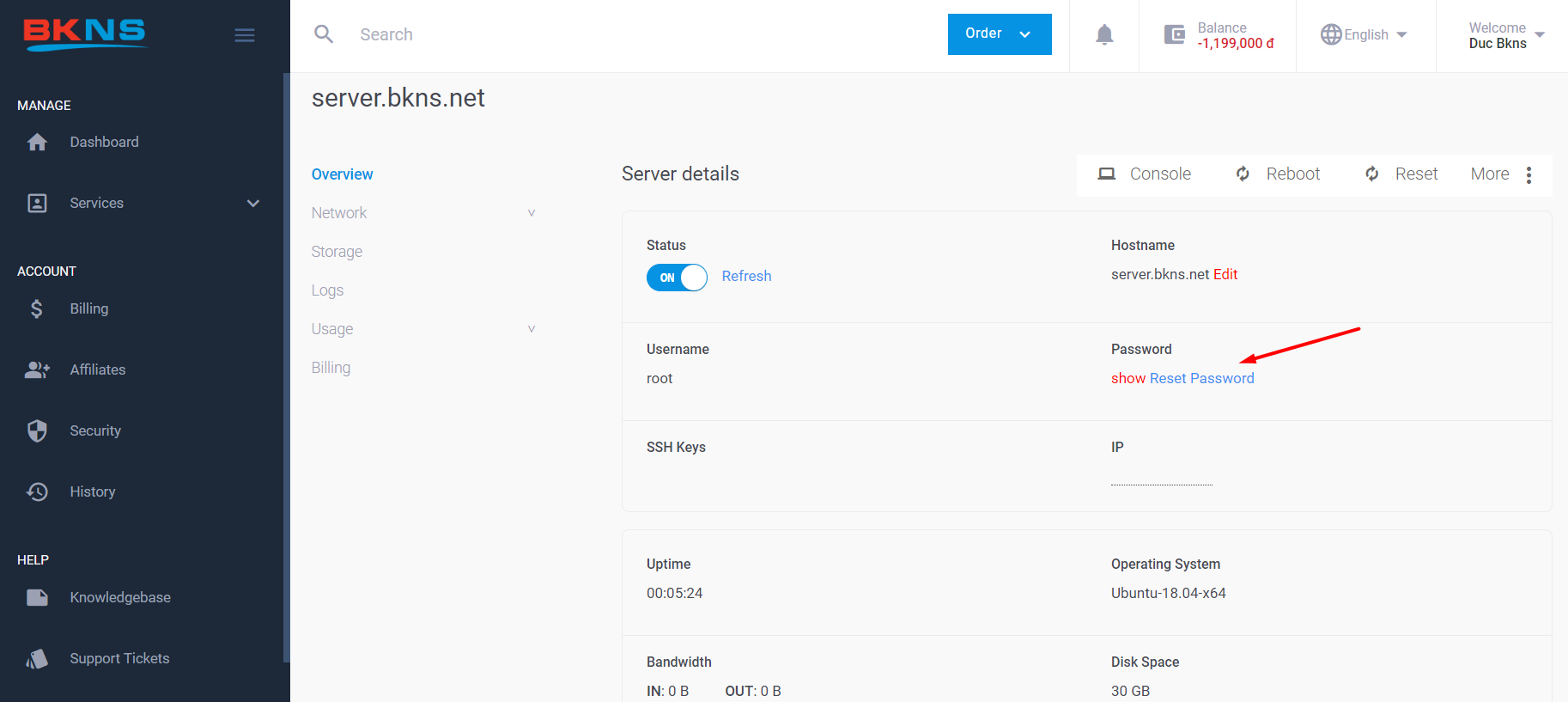Click the uptime value 00:05:24
1568x702 pixels.
tap(675, 593)
